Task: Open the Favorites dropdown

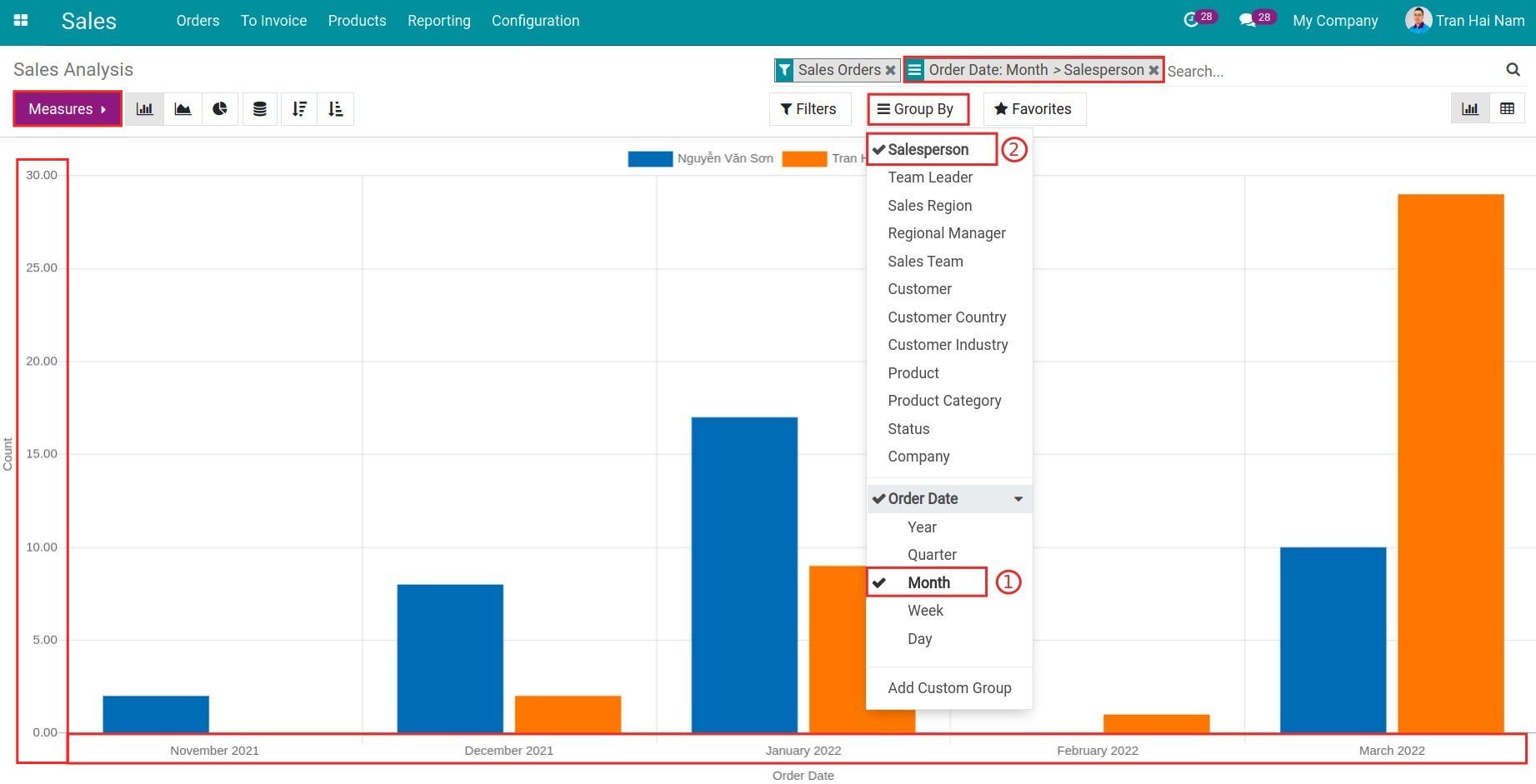Action: (x=1034, y=109)
